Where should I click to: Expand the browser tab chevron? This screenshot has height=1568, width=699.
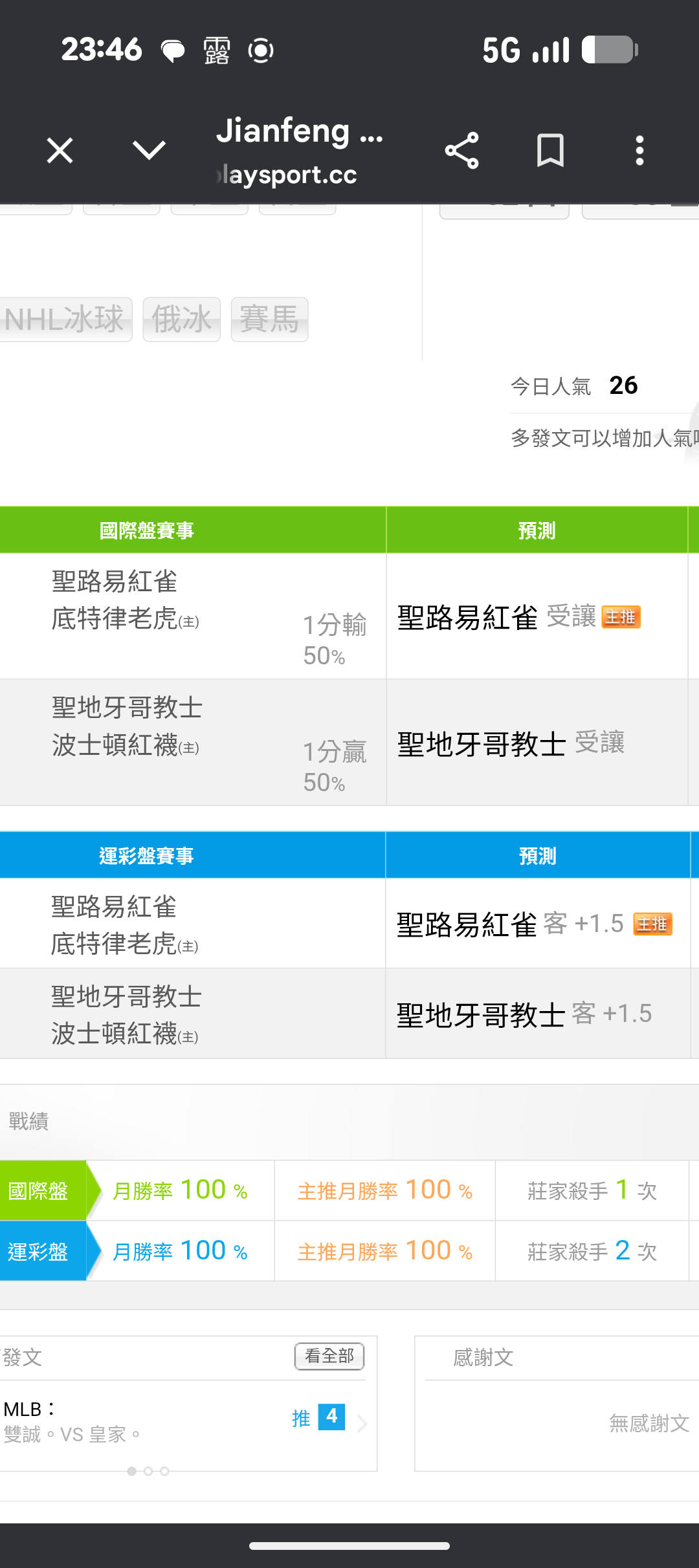click(149, 151)
